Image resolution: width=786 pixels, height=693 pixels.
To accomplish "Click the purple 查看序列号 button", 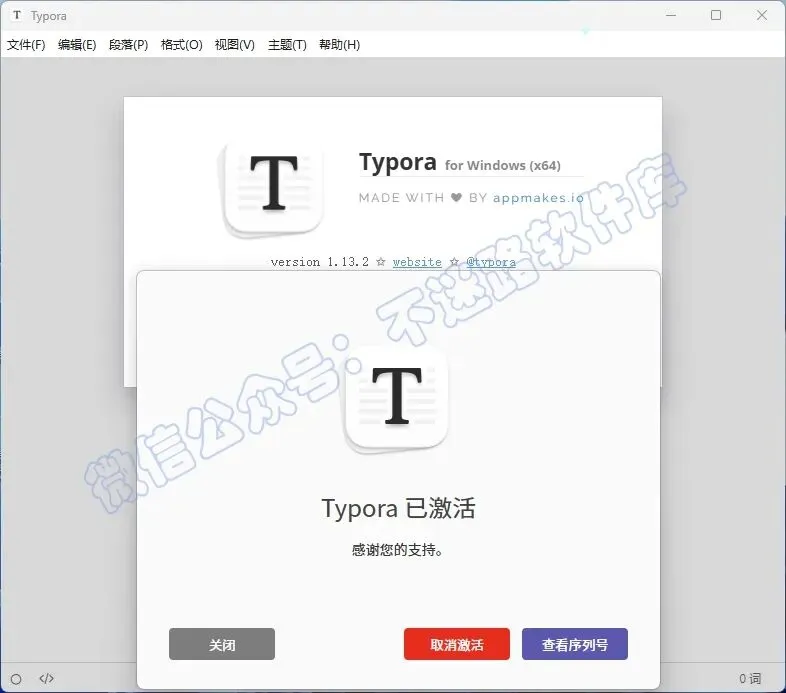I will (x=574, y=644).
